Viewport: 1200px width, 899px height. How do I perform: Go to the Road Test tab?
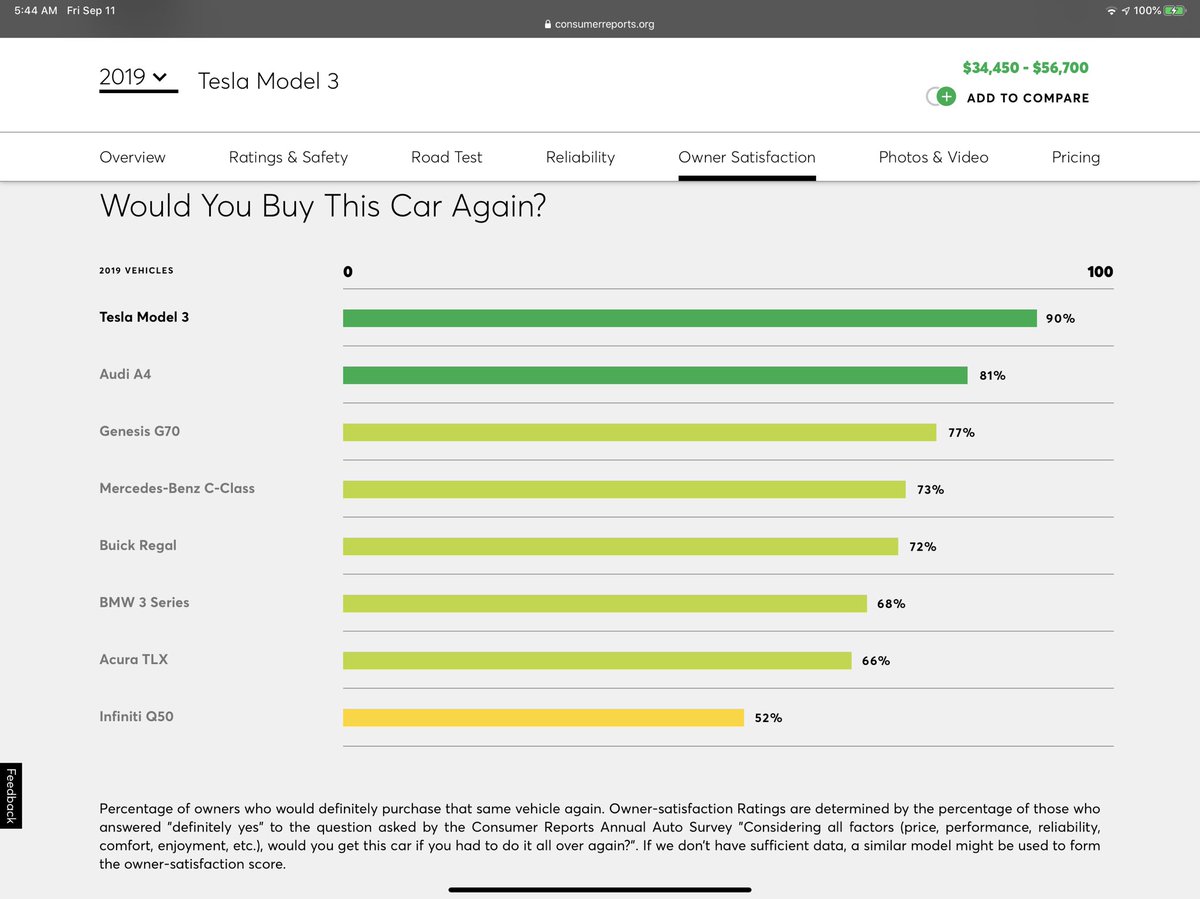447,157
